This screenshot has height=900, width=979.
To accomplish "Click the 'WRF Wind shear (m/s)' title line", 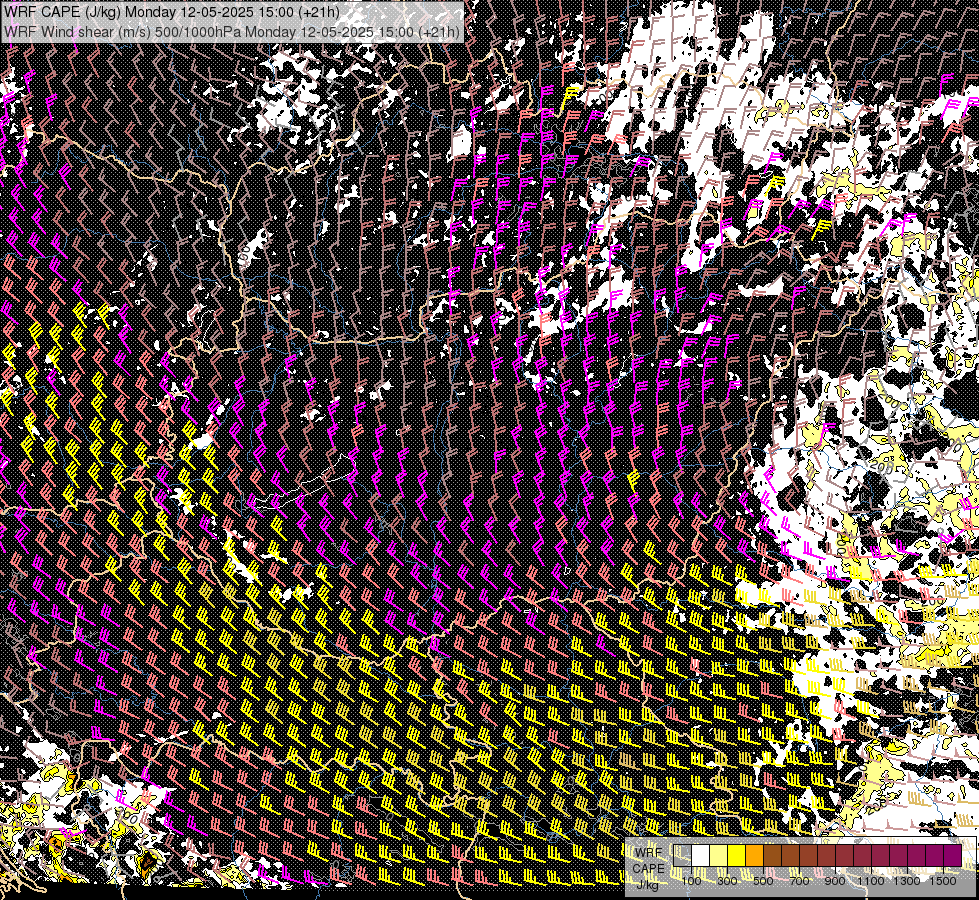I will [x=232, y=32].
